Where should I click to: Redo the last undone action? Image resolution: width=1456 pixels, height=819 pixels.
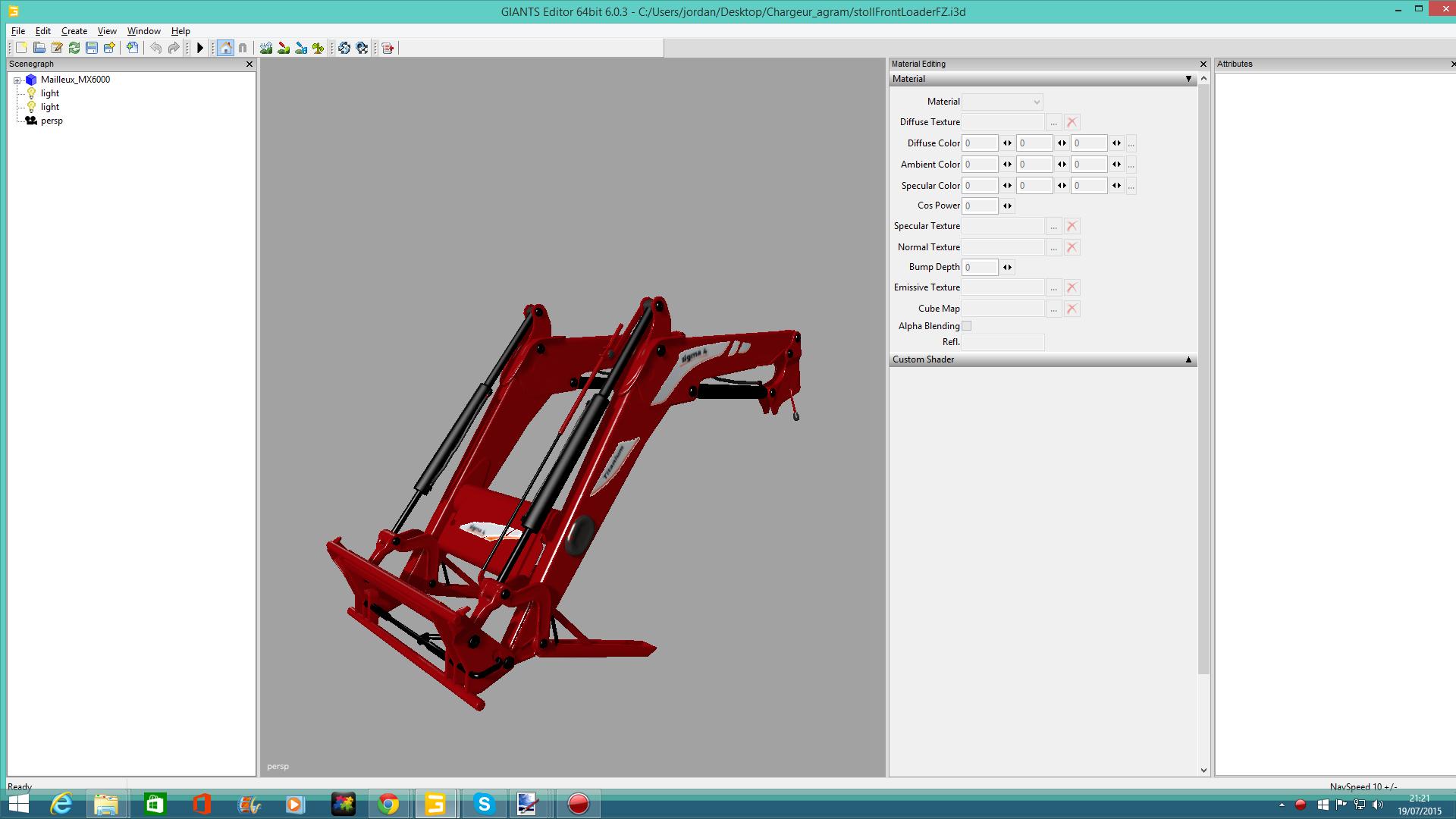174,47
